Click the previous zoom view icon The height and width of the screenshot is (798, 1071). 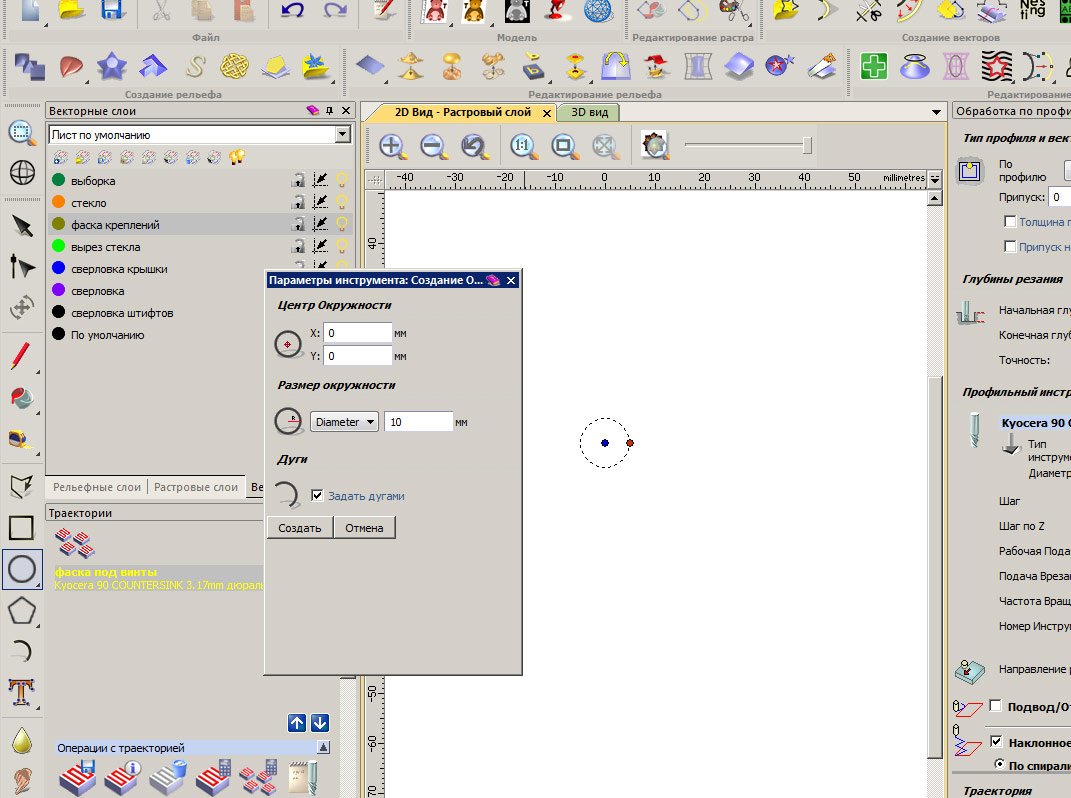pyautogui.click(x=475, y=146)
